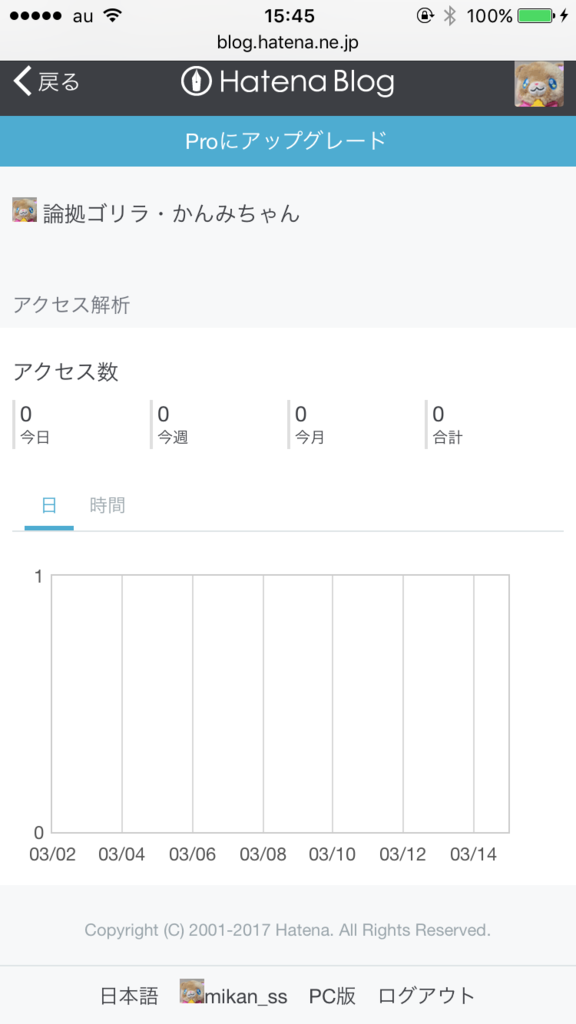The image size is (576, 1024).
Task: Click ログアウト to log out
Action: pos(426,997)
